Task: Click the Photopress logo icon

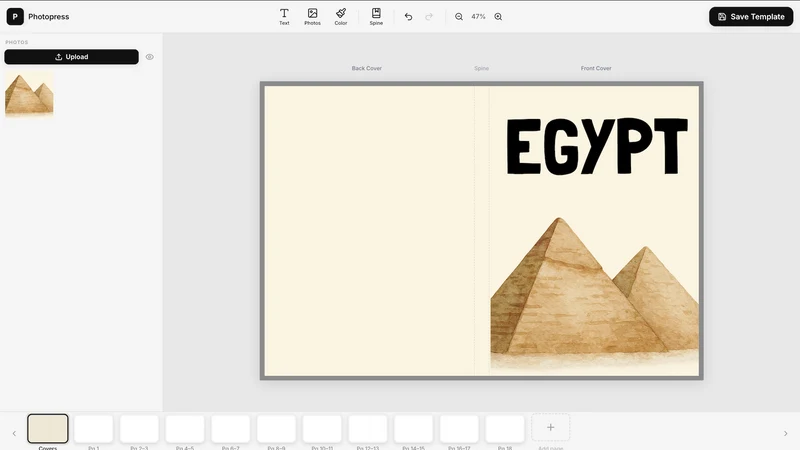Action: point(15,16)
